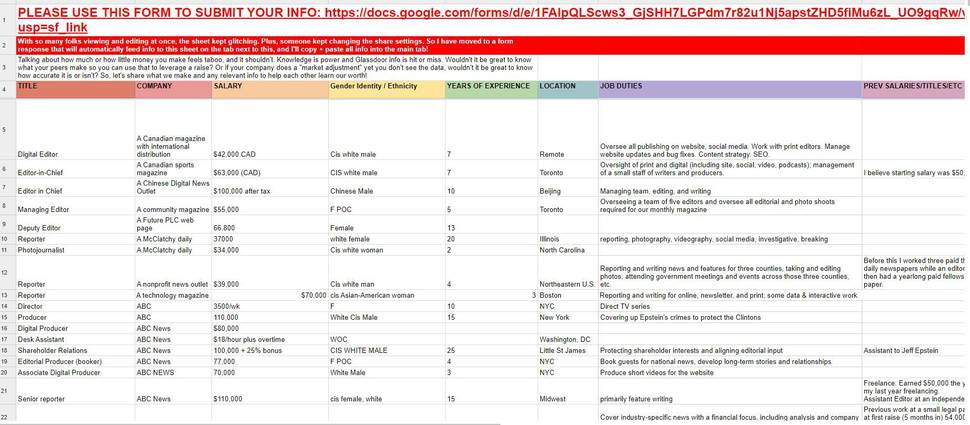Click the '$18/hour plus overtime' cell

(270, 340)
